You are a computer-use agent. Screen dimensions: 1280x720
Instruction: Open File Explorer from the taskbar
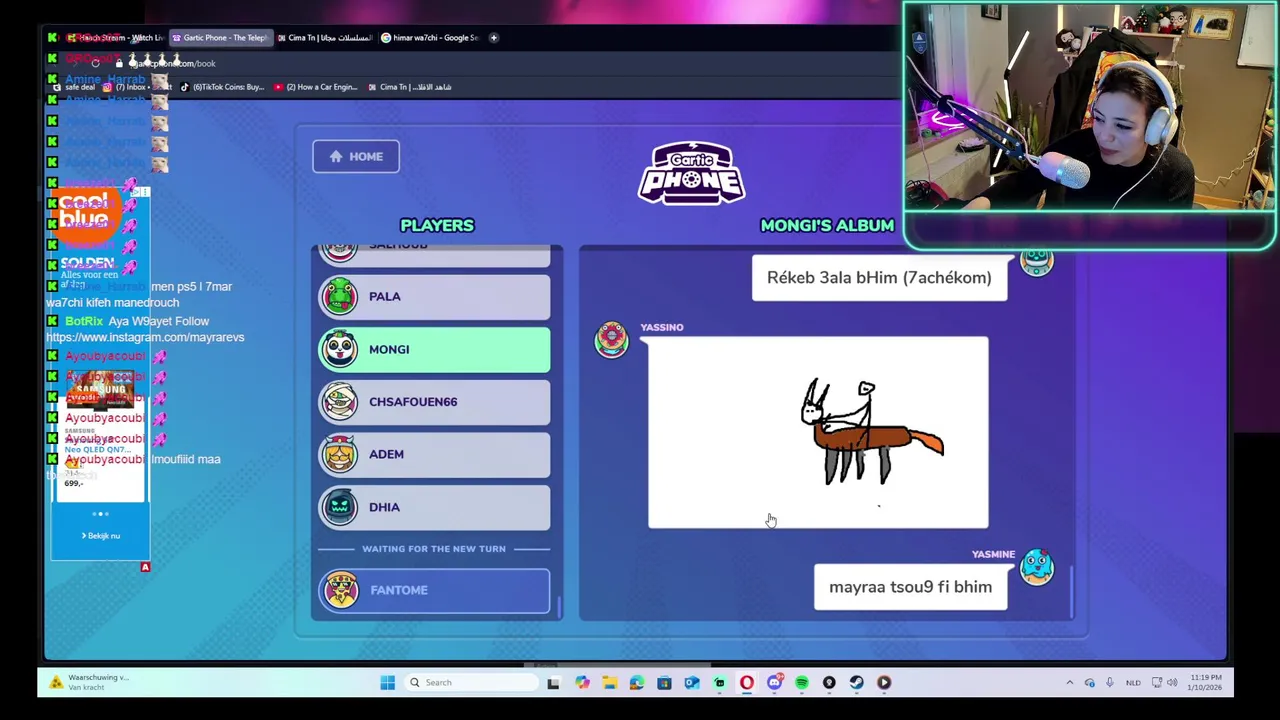click(609, 682)
